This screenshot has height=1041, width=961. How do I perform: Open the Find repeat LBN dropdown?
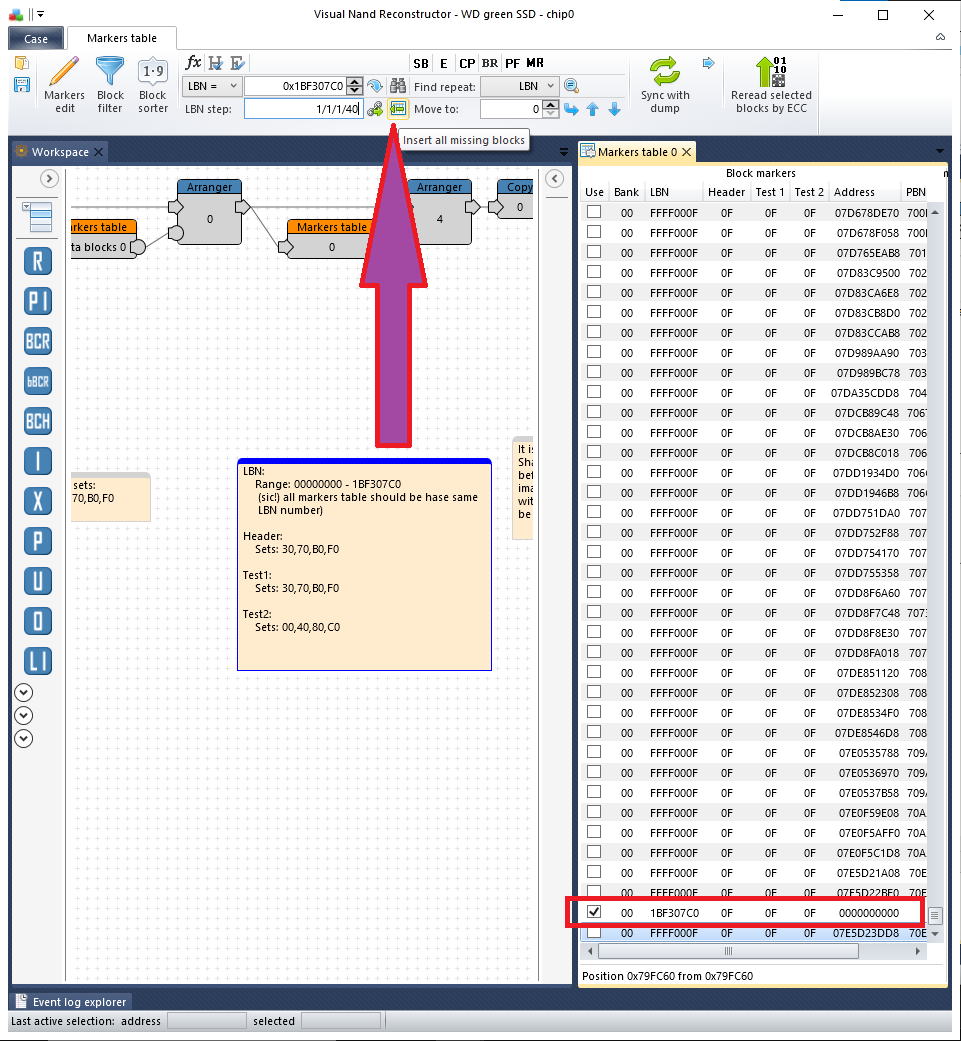519,86
